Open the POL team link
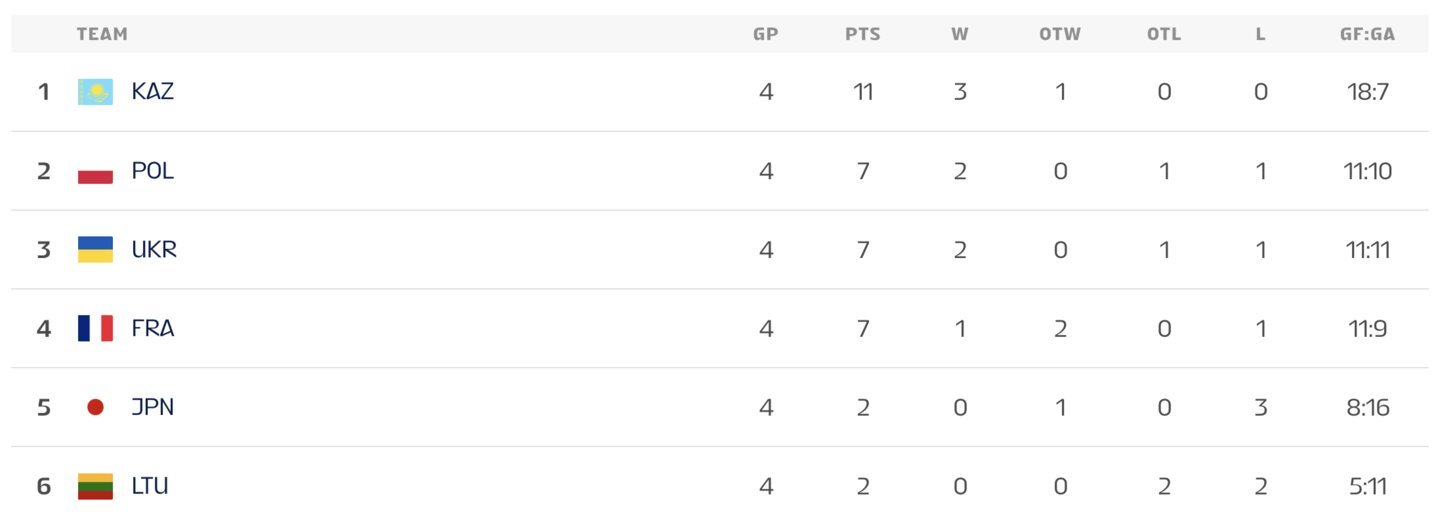This screenshot has width=1440, height=520. [x=153, y=171]
